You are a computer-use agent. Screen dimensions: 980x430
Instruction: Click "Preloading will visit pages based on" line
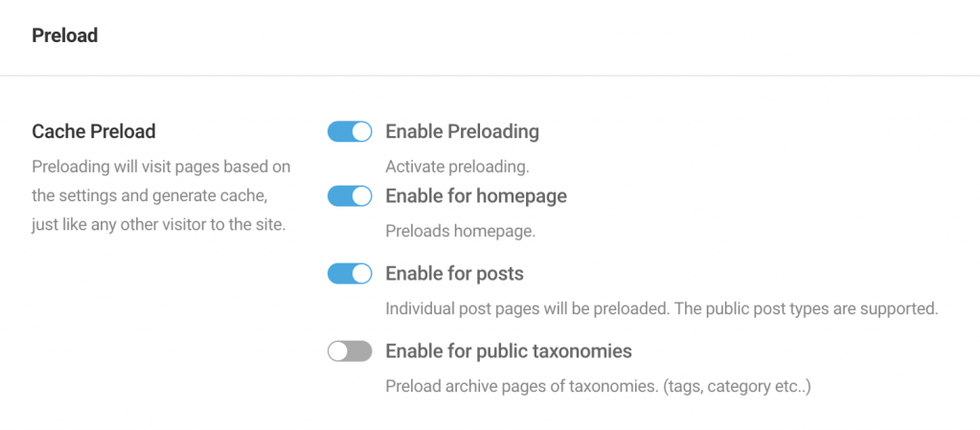click(161, 168)
